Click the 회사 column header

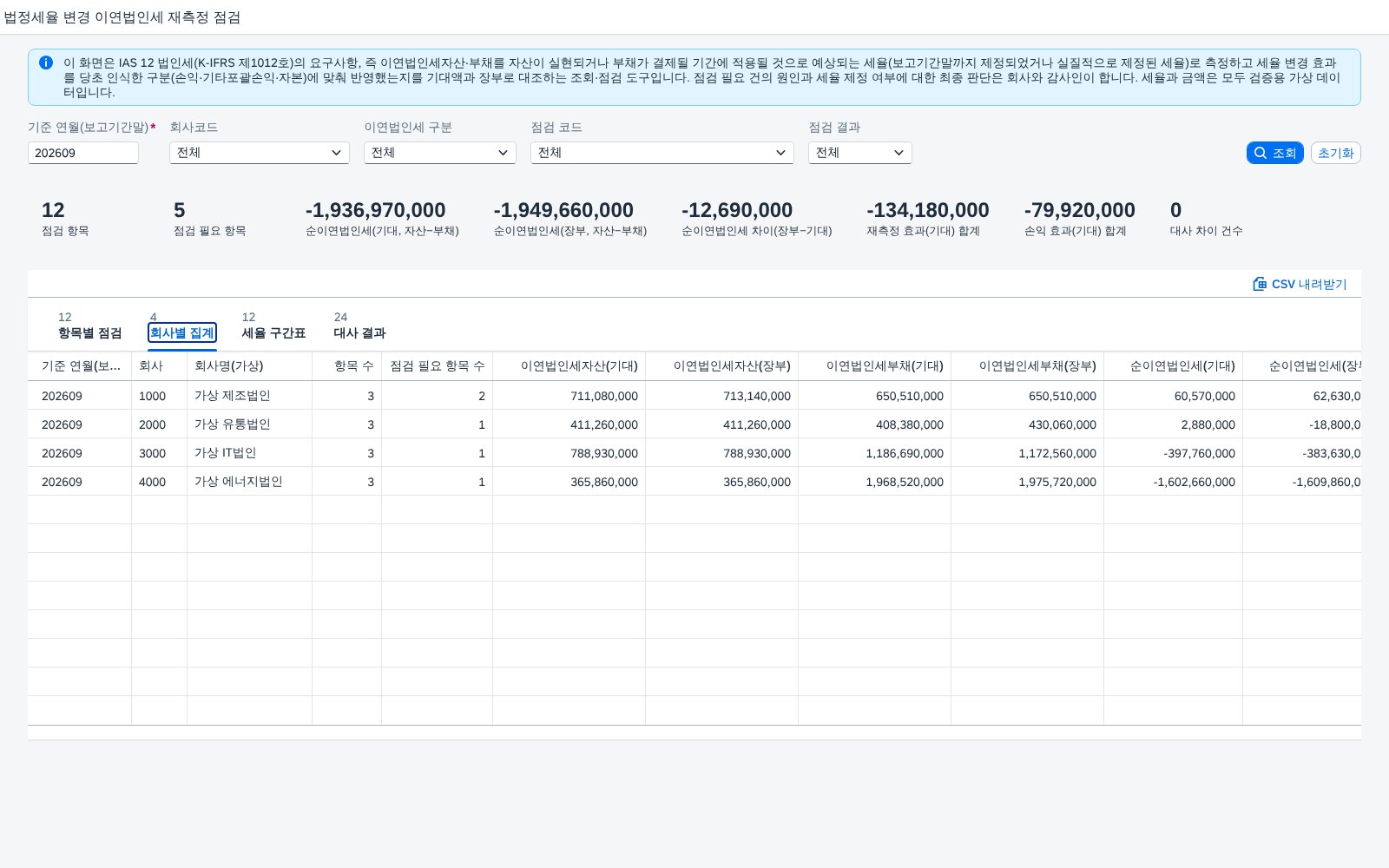pyautogui.click(x=160, y=366)
